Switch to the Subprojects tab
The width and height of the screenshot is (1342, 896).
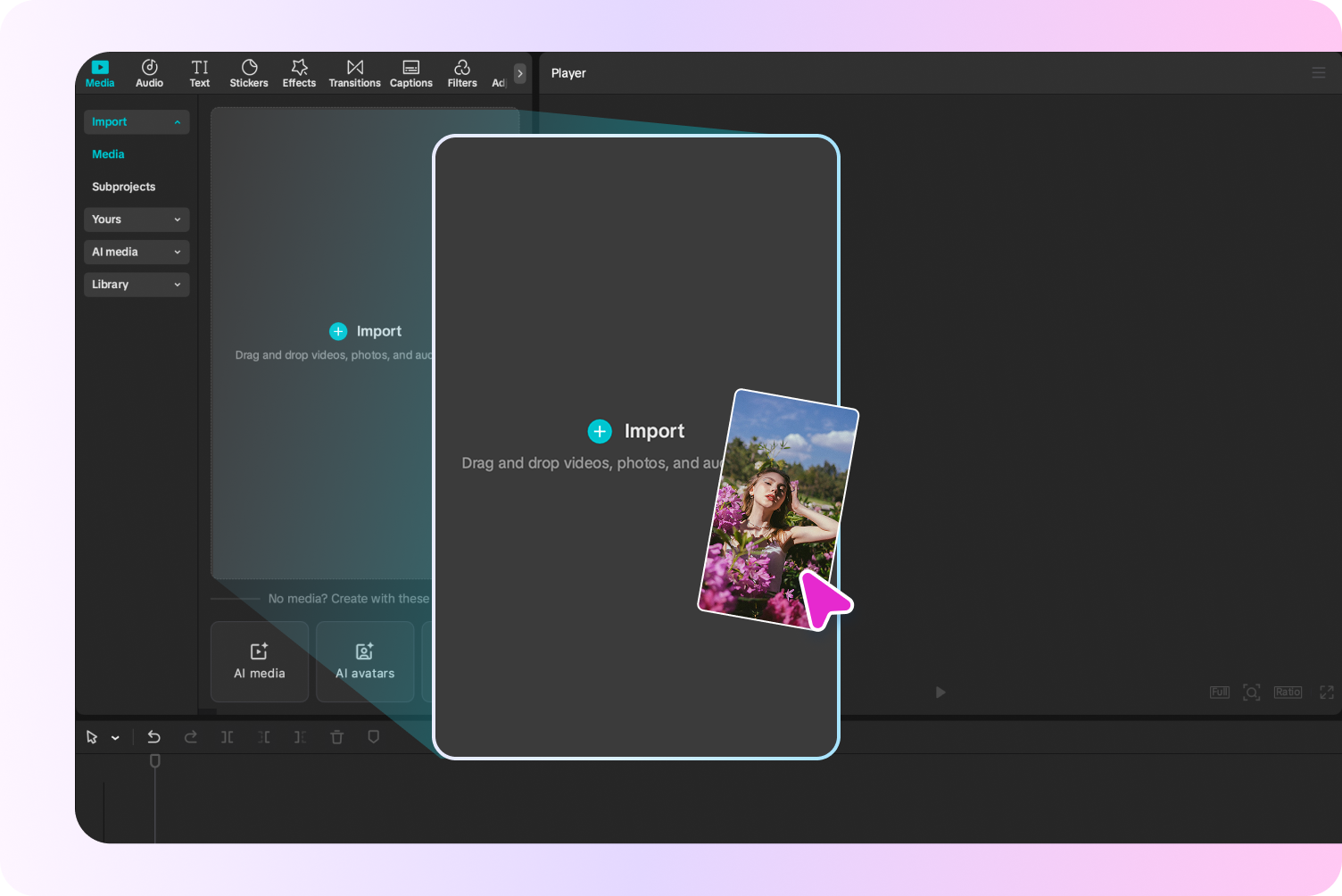pos(123,187)
